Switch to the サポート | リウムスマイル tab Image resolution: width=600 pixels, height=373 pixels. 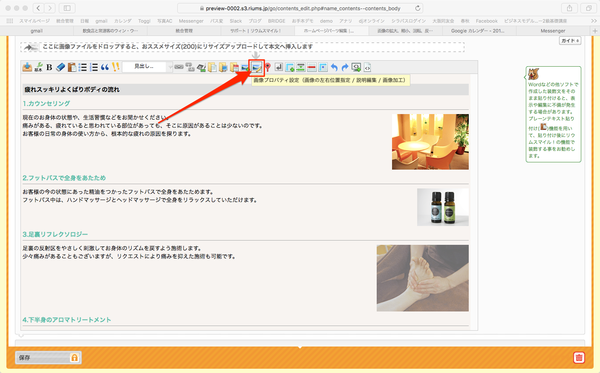coord(258,31)
